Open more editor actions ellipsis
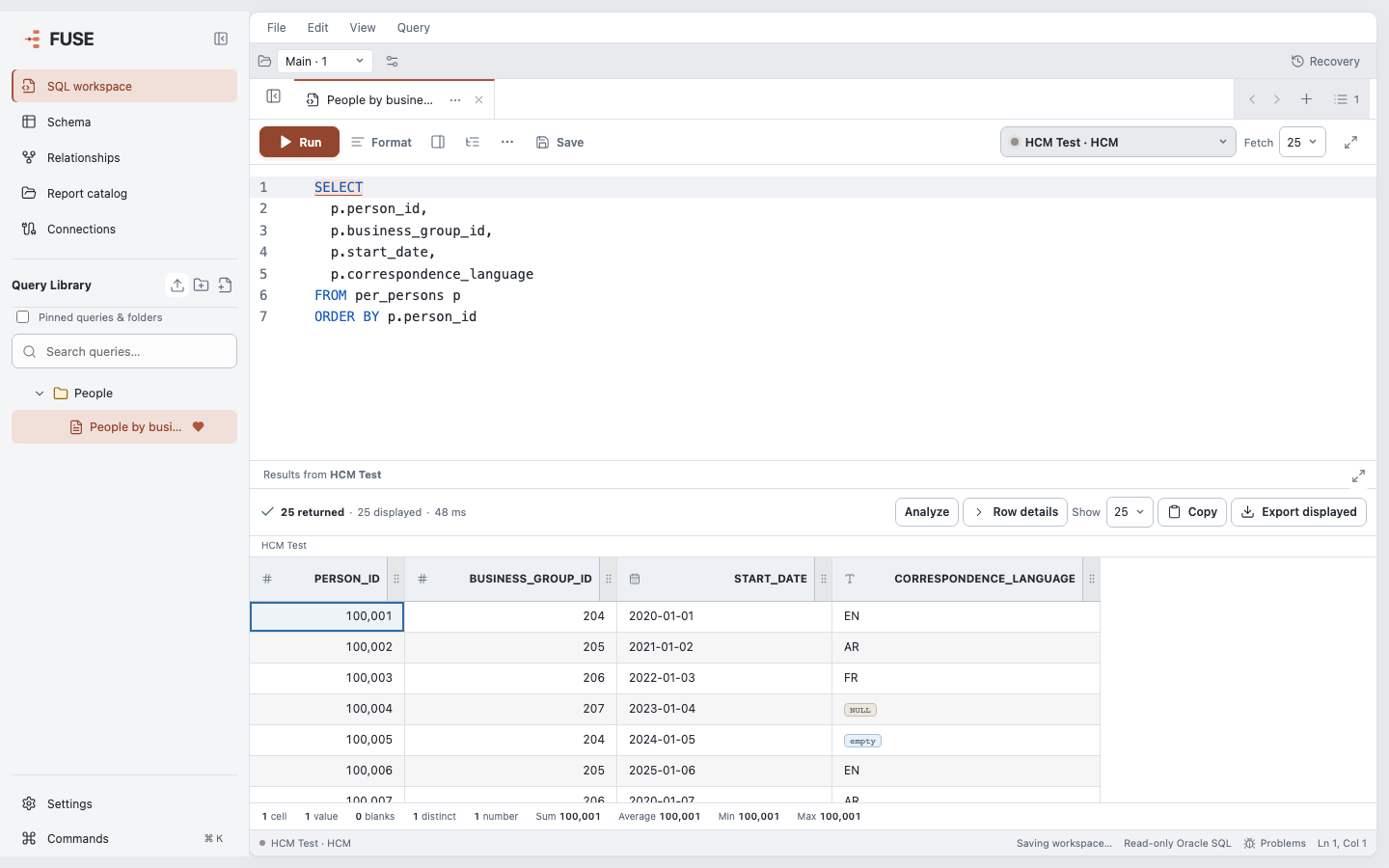 click(507, 142)
